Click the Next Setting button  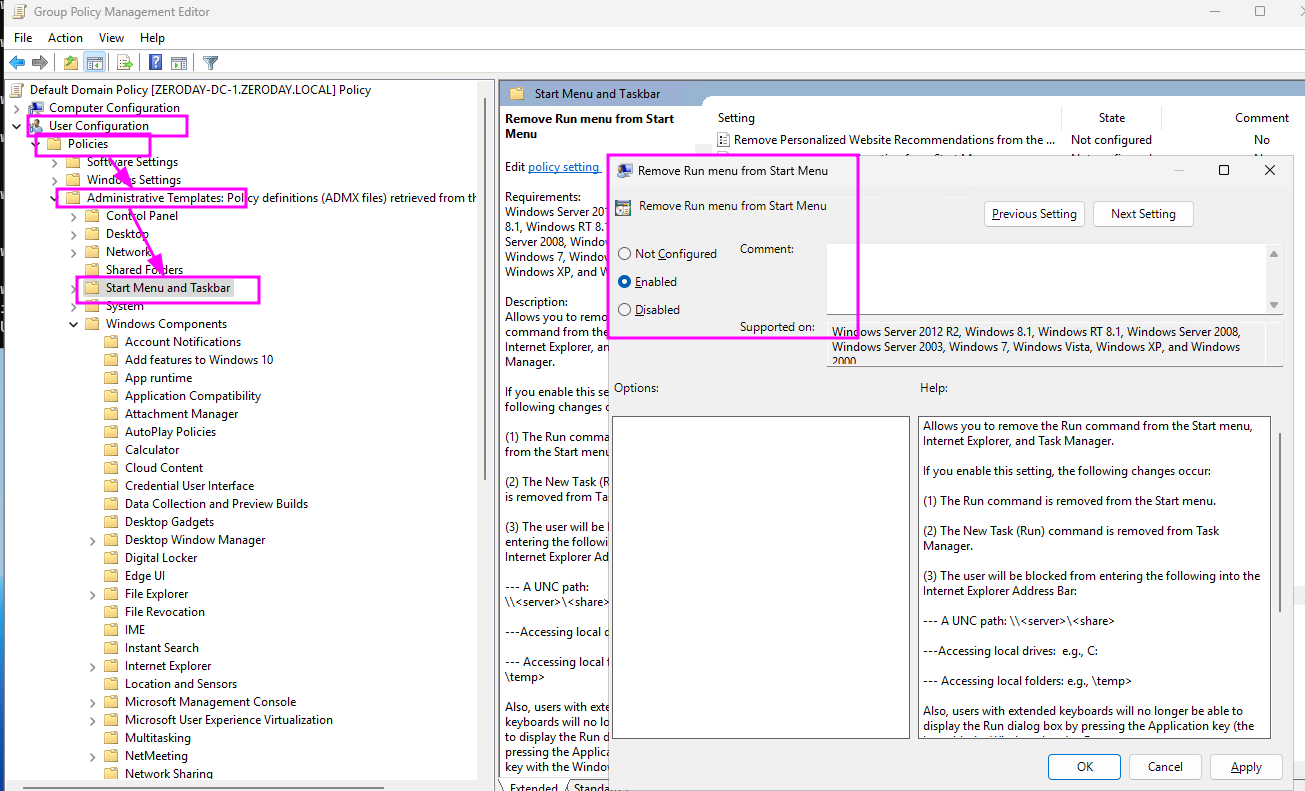[1143, 214]
